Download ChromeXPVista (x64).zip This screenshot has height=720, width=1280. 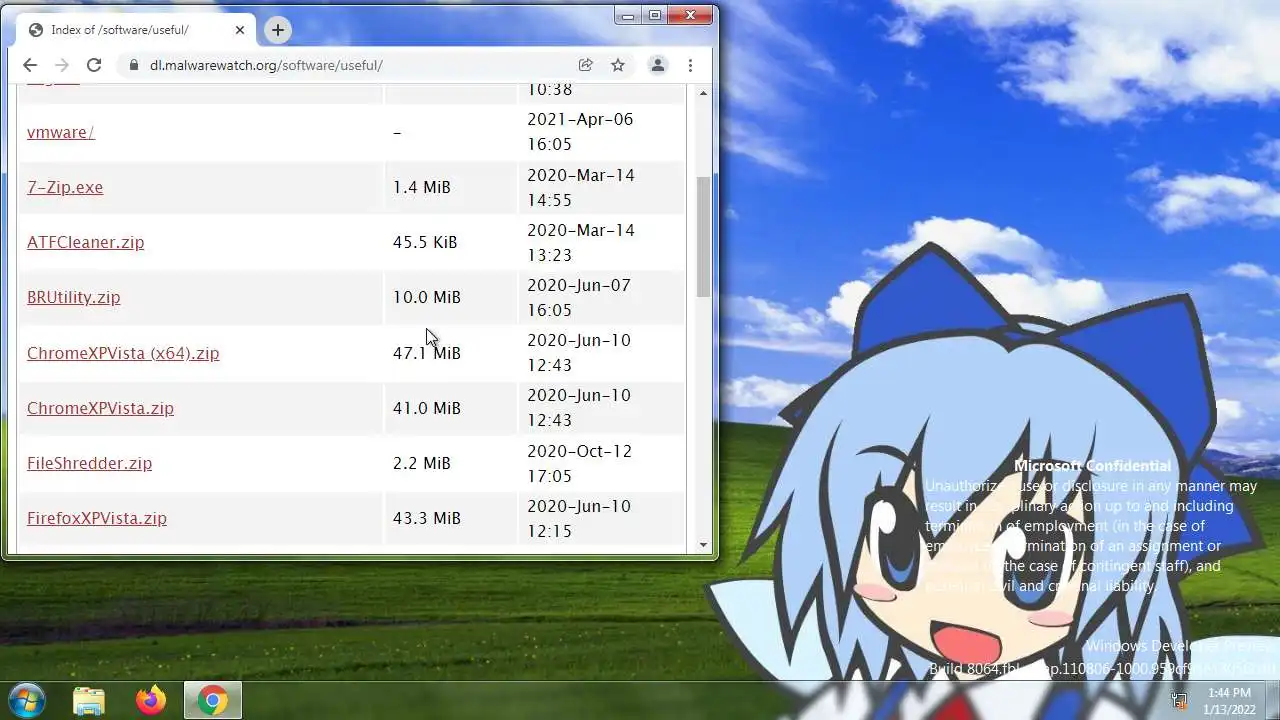tap(123, 353)
